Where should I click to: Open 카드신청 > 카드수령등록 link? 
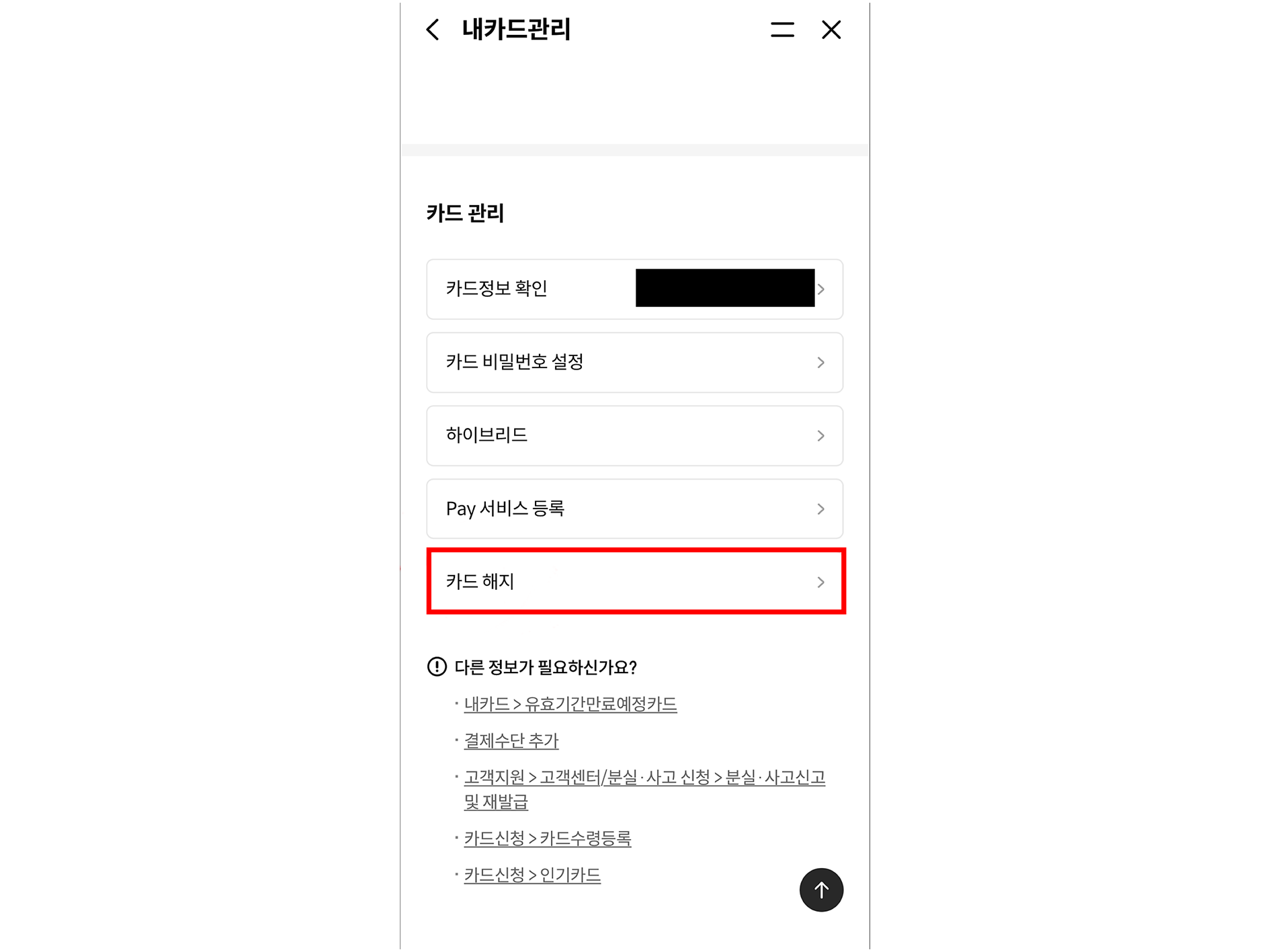(x=548, y=838)
